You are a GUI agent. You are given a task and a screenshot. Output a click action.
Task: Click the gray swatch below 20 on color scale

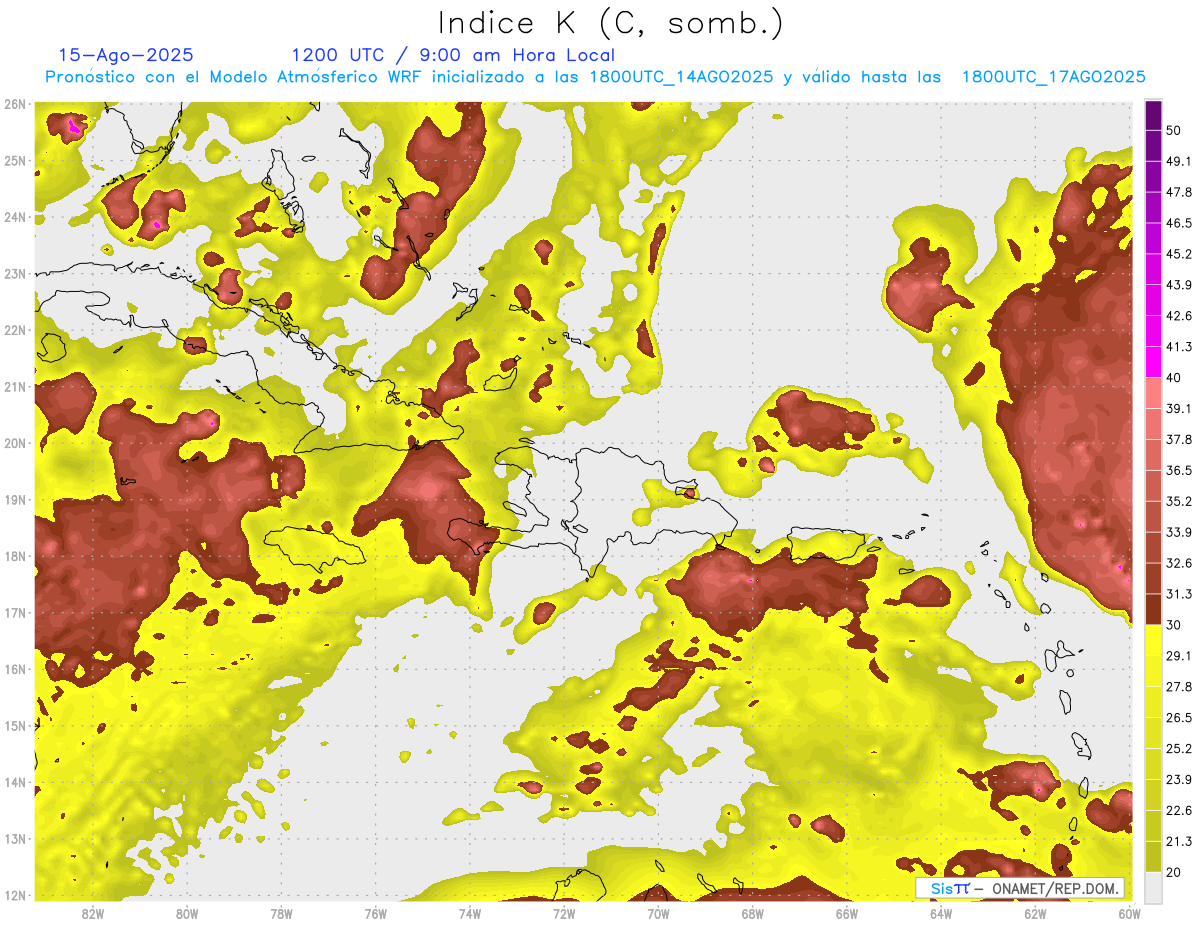(x=1153, y=887)
